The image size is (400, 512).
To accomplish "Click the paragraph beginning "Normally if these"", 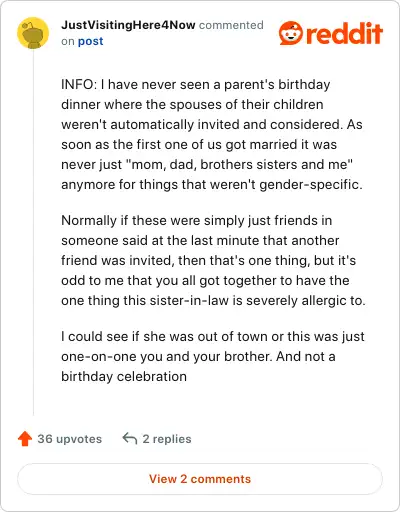I will pyautogui.click(x=213, y=260).
